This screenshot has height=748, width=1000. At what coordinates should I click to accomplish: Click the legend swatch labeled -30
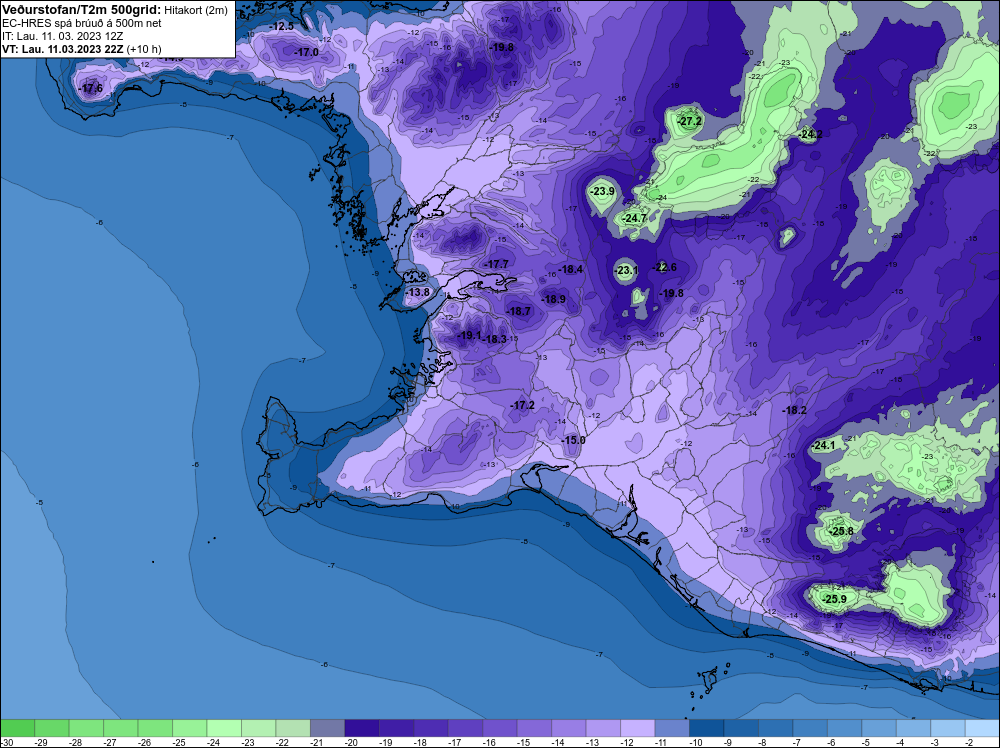tap(17, 728)
